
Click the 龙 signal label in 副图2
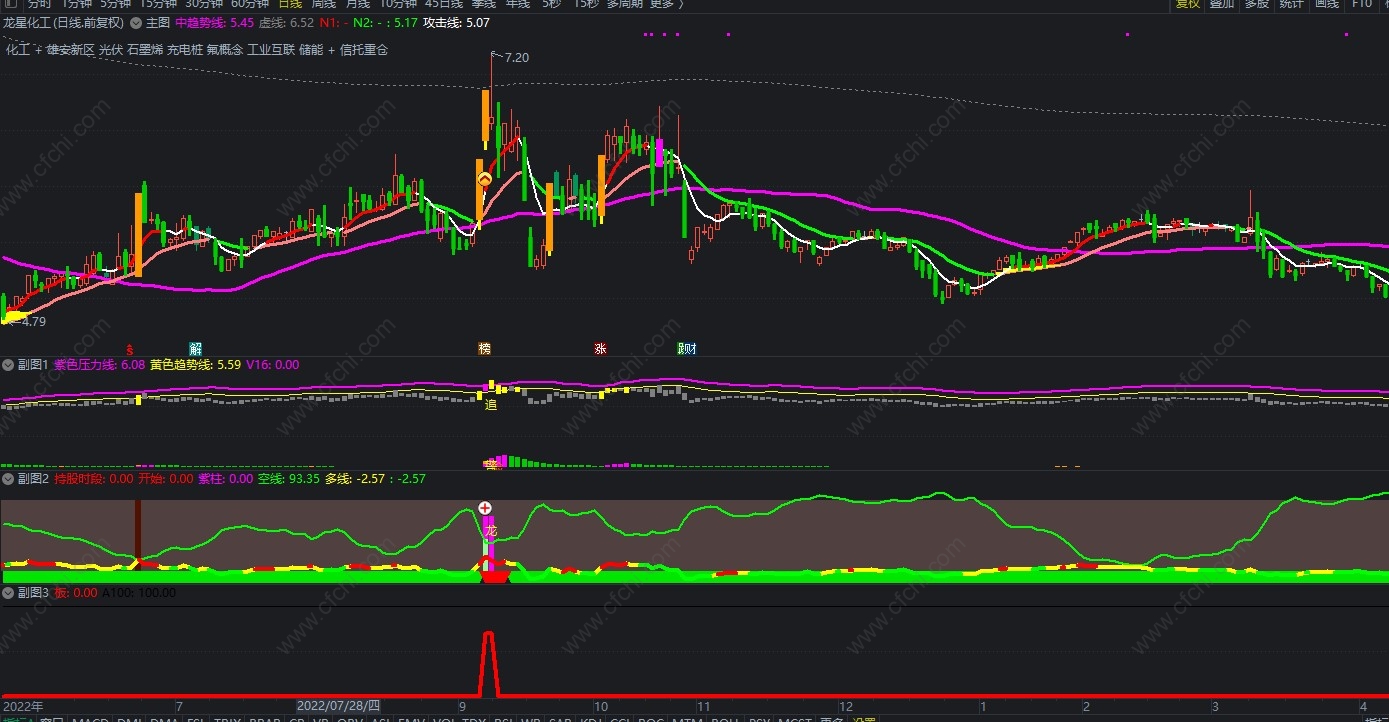pyautogui.click(x=491, y=532)
